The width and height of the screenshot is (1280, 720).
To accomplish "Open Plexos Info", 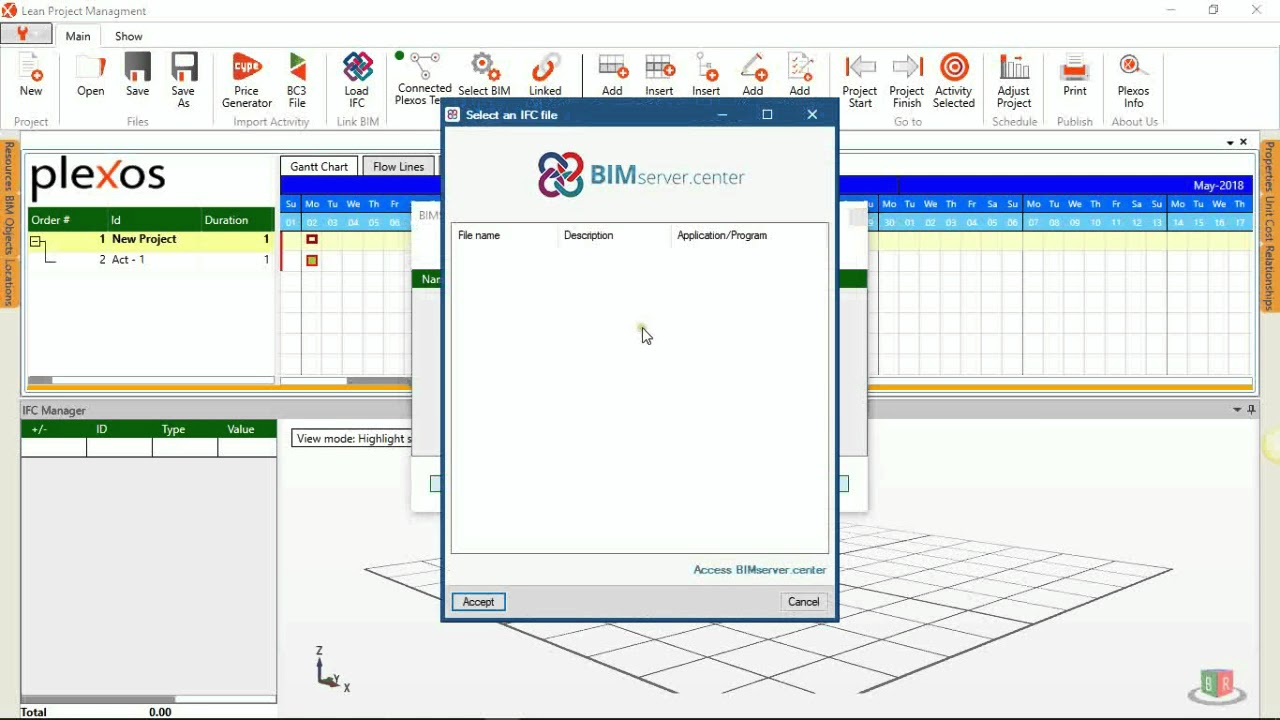I will pos(1133,68).
